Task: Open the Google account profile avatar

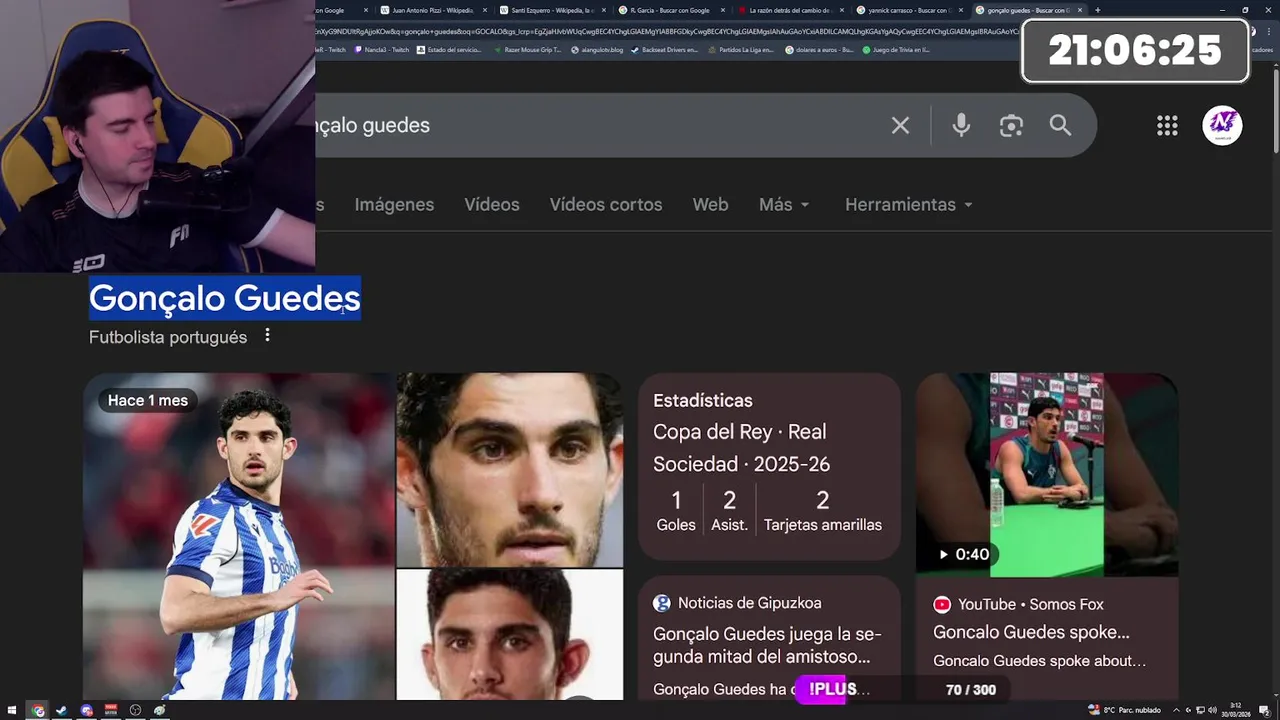Action: click(x=1222, y=125)
